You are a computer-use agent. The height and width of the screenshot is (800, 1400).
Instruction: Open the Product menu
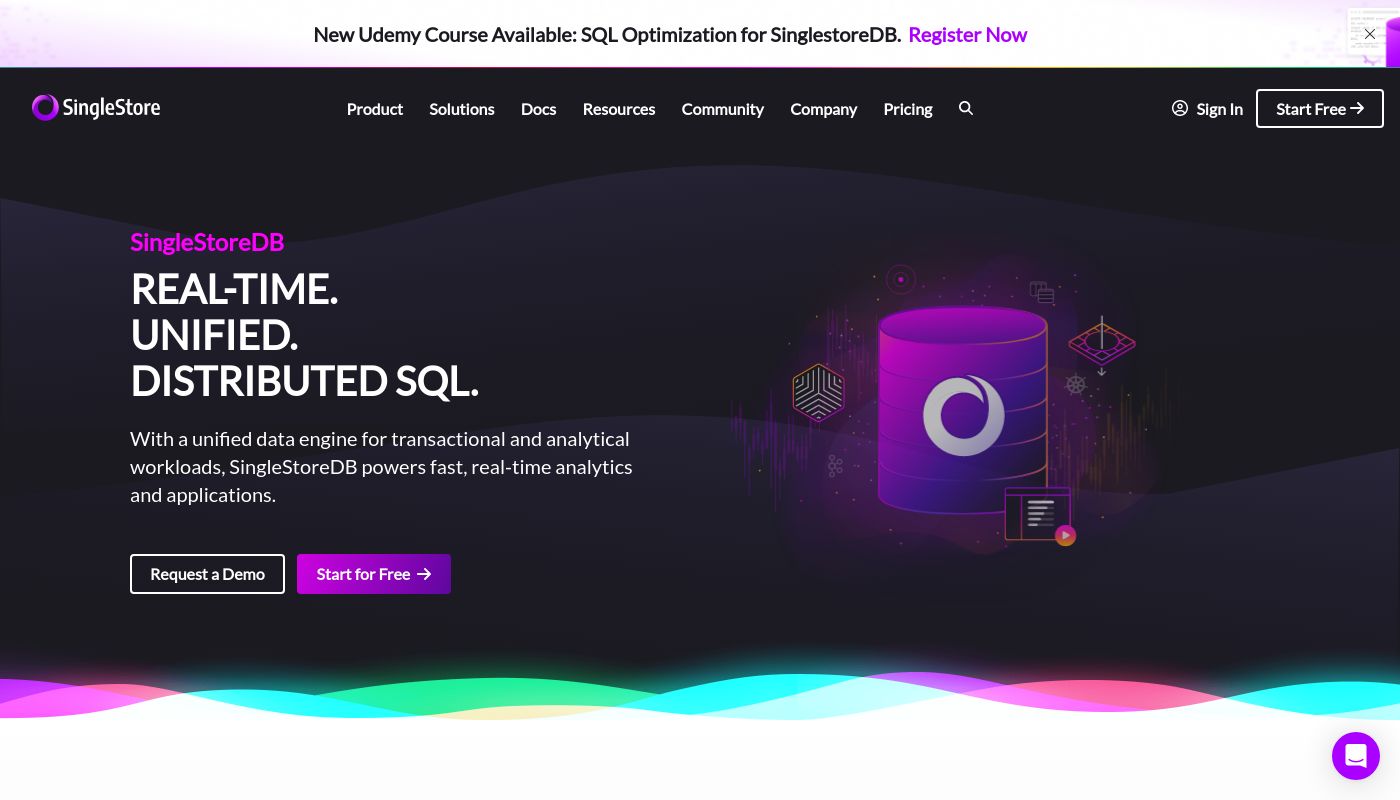(x=375, y=109)
